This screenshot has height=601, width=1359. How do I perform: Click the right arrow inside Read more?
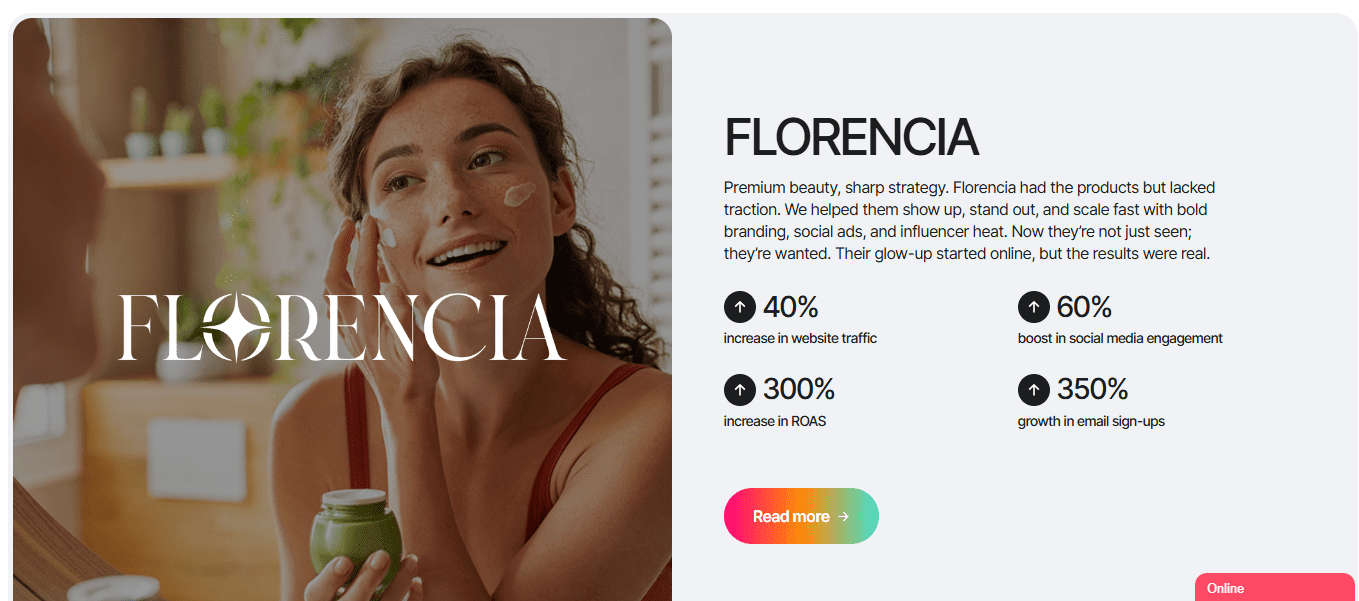point(844,517)
